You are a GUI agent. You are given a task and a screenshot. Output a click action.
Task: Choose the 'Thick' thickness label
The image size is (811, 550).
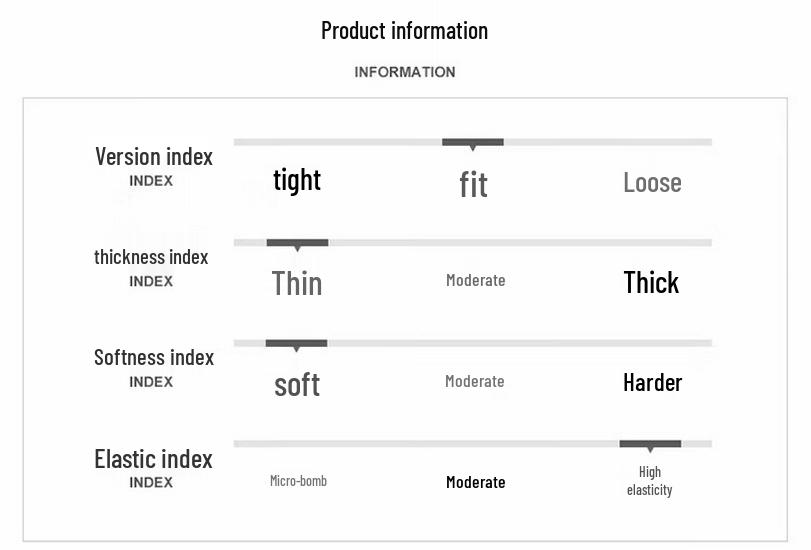[x=651, y=282]
